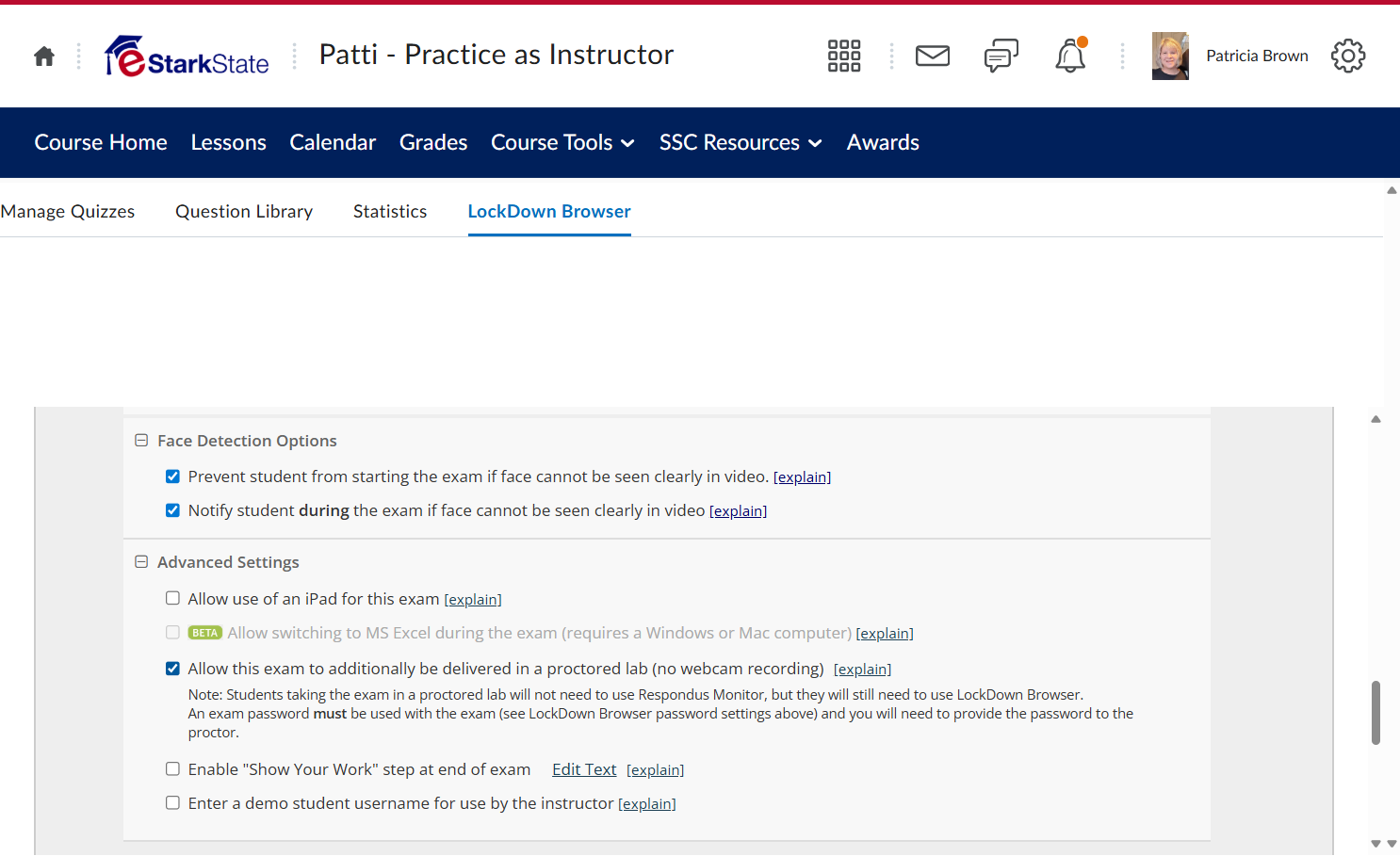Click the inner settings panel scrollbar thumb
The width and height of the screenshot is (1400, 856).
[1376, 713]
